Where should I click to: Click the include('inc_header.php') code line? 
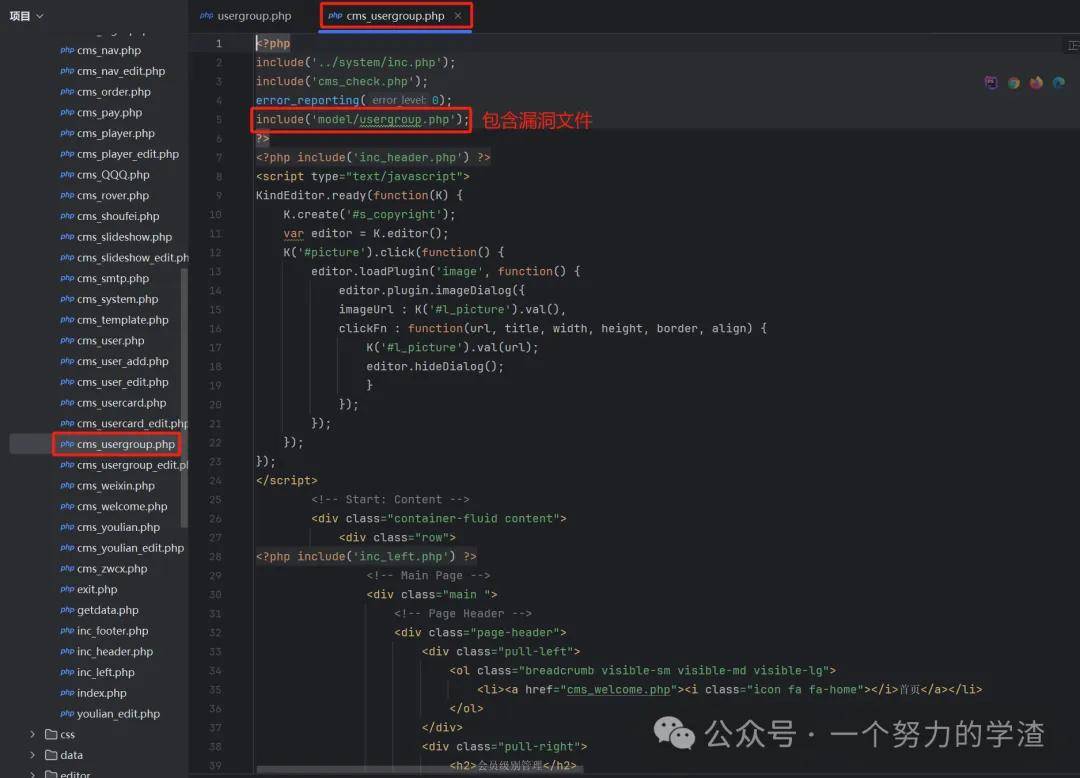(x=373, y=157)
